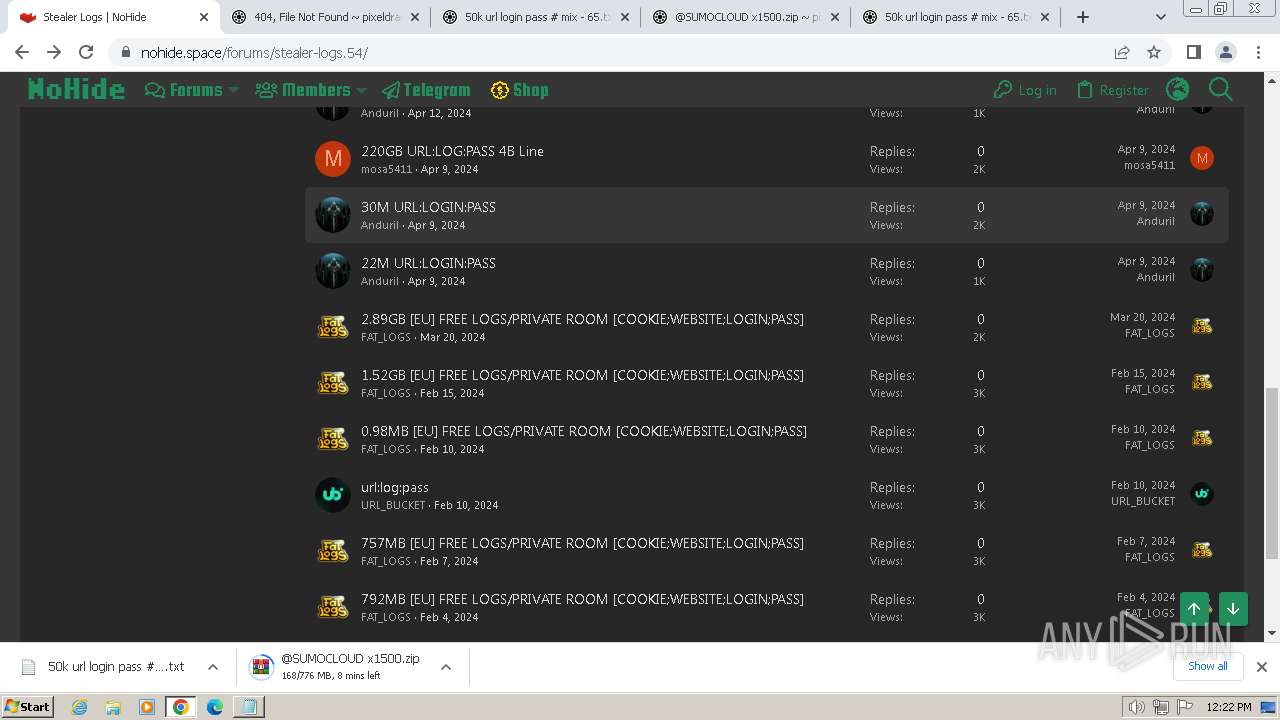This screenshot has width=1280, height=720.
Task: Click the Feb 15, 2024 last-post date
Action: (x=1143, y=373)
